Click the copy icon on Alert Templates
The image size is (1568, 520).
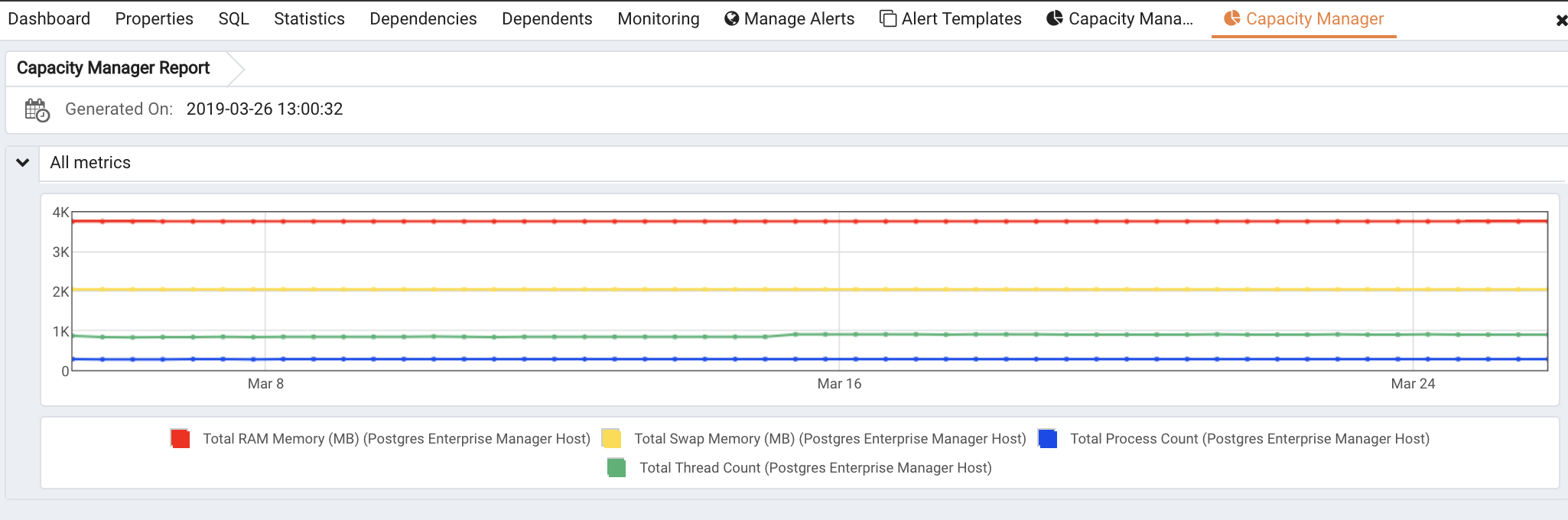click(x=888, y=18)
